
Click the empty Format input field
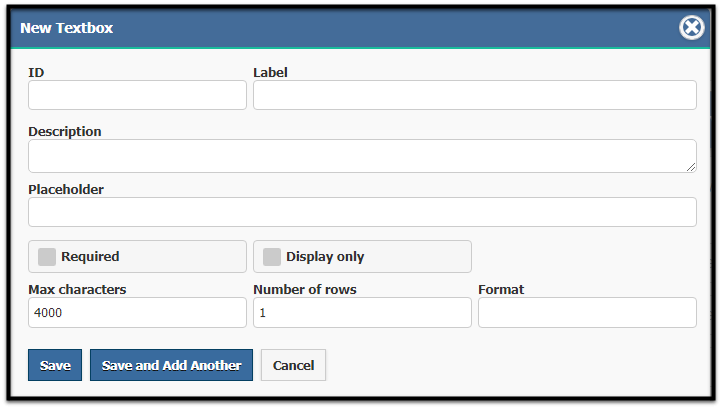click(587, 312)
